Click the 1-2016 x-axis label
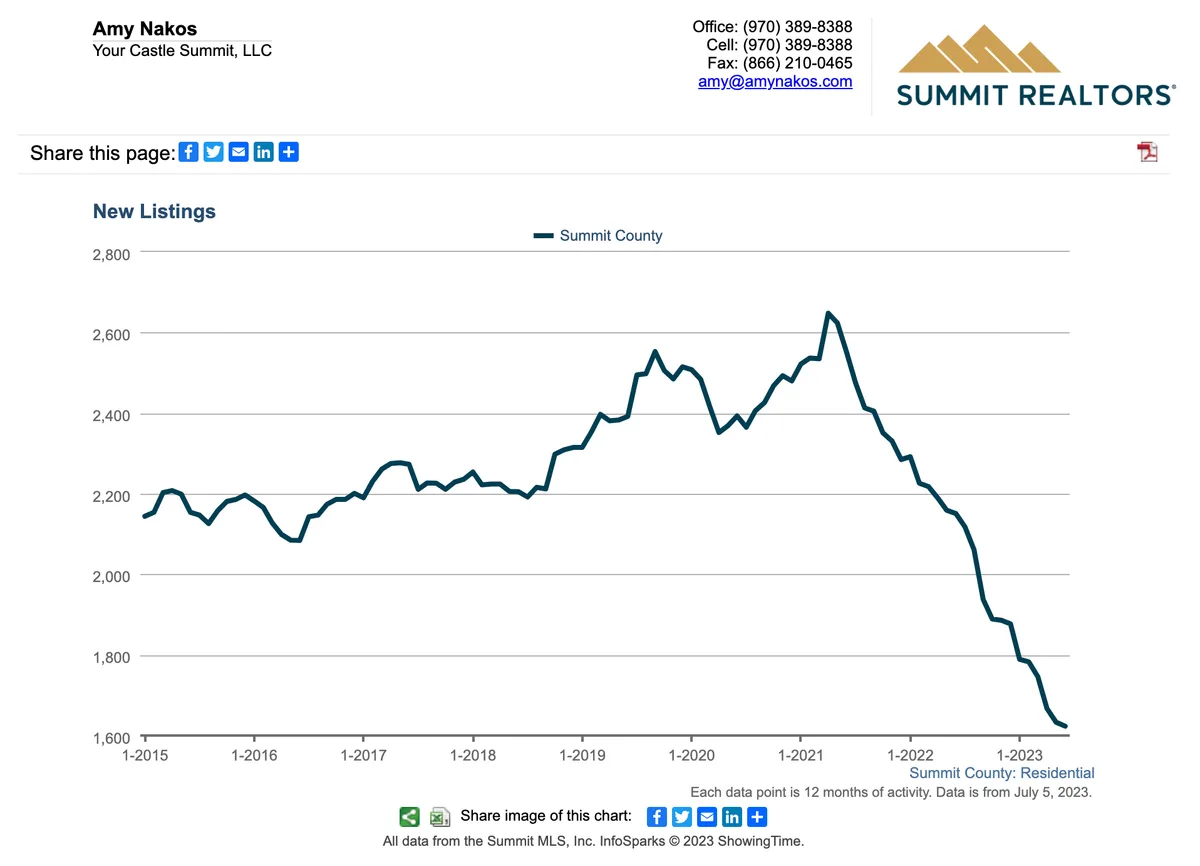 pos(254,755)
